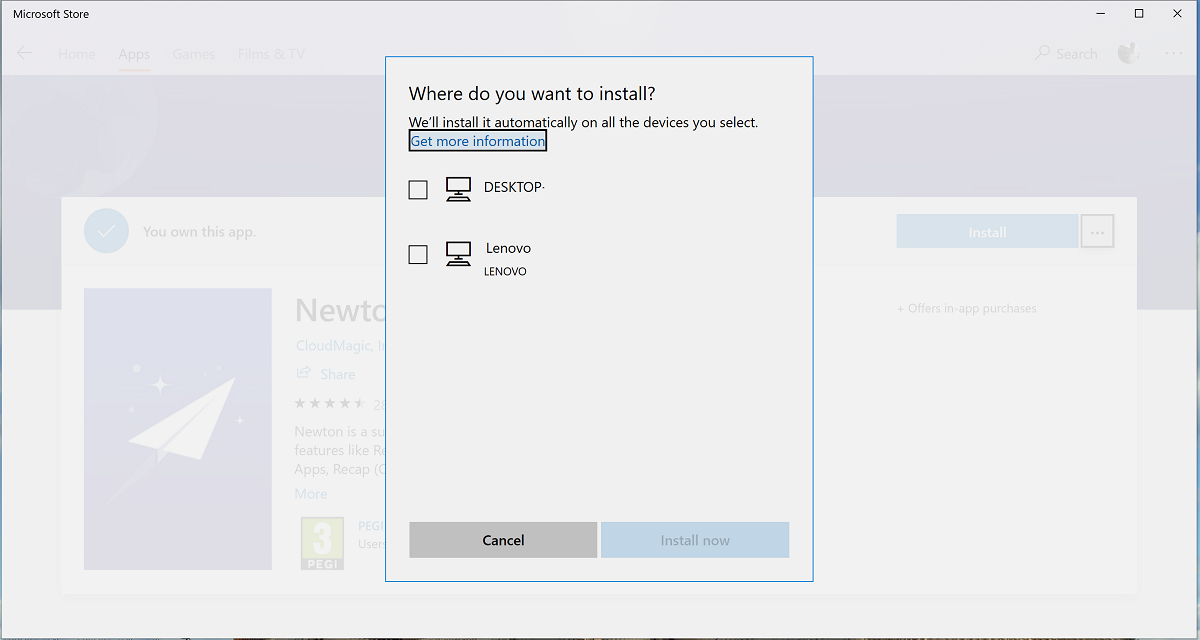
Task: Click the 'You own this app.' text
Action: pos(199,232)
